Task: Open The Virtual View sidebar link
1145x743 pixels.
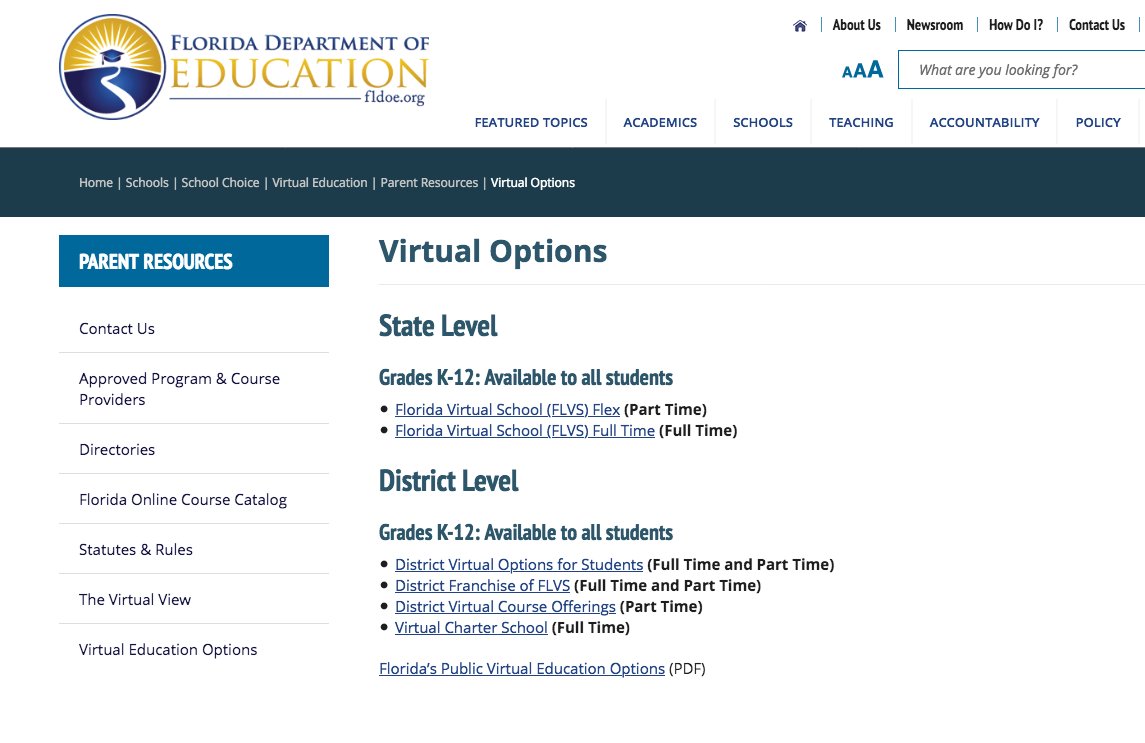Action: [x=135, y=600]
